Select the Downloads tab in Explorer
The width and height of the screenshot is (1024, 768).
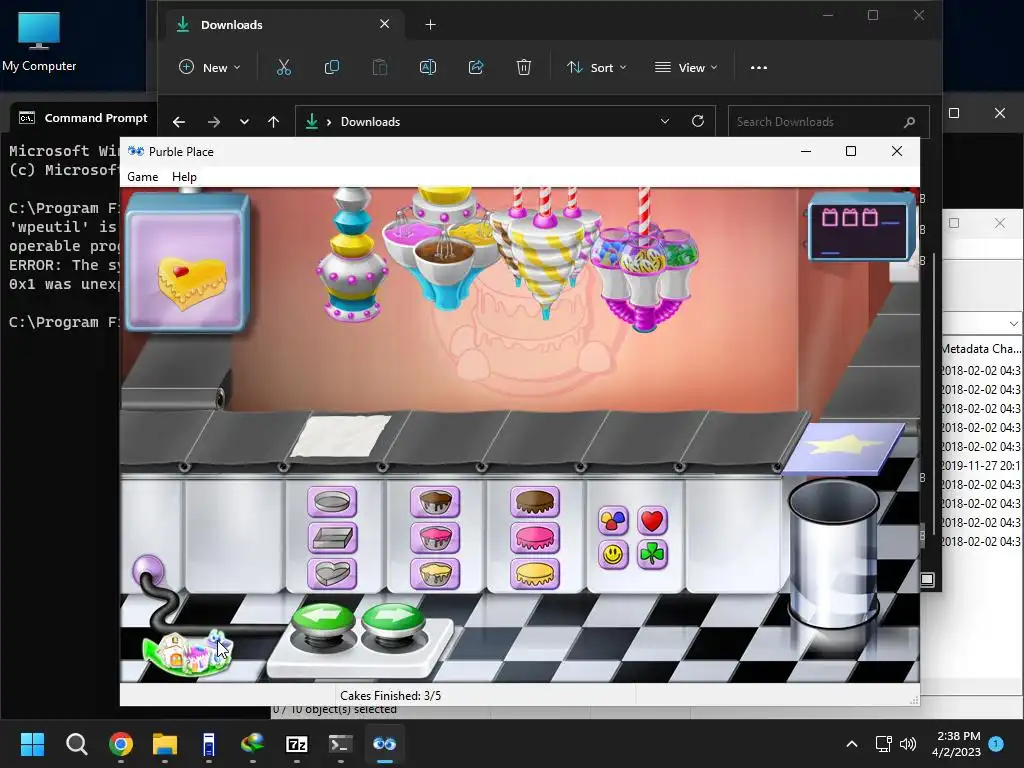click(x=283, y=25)
